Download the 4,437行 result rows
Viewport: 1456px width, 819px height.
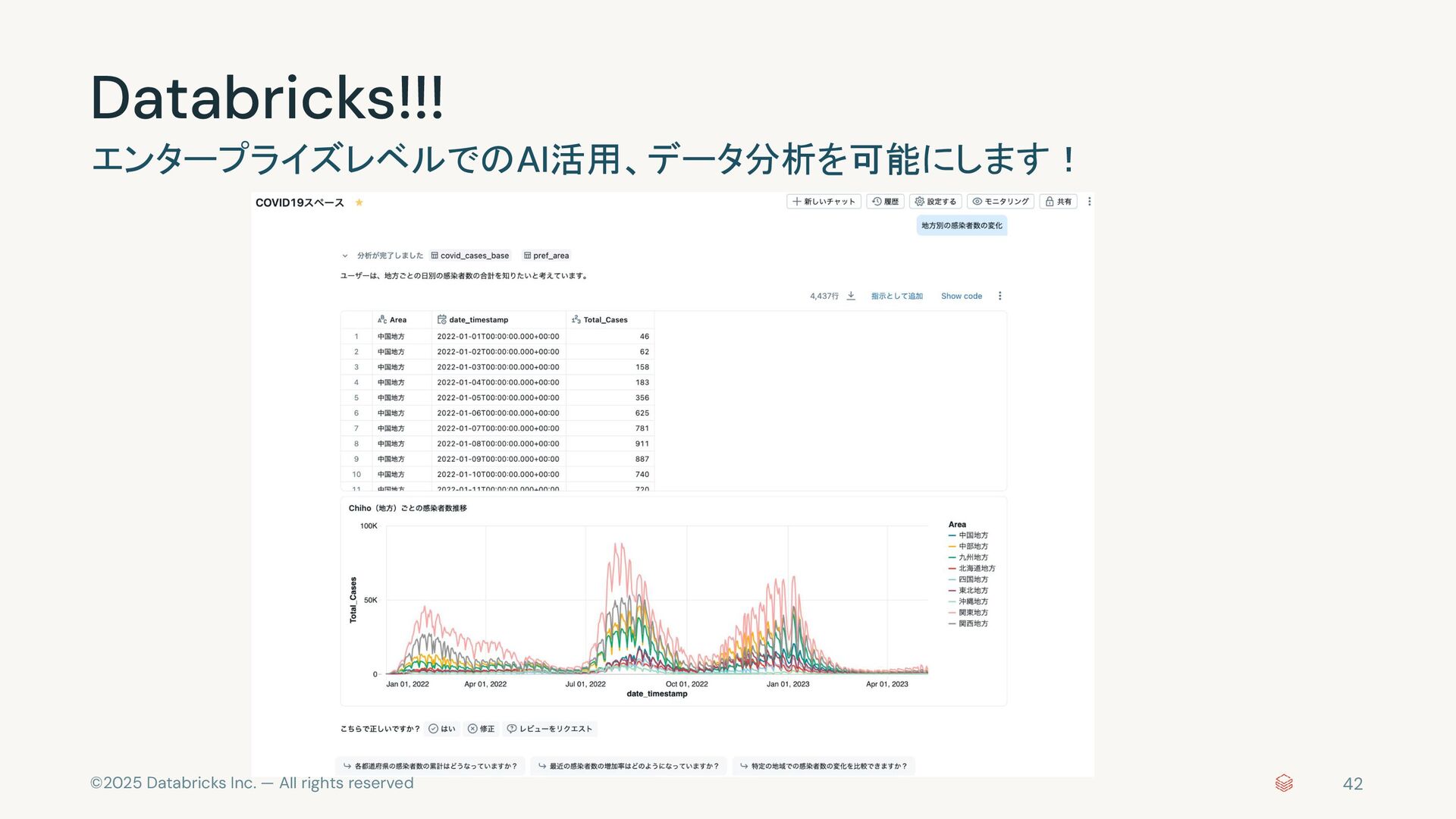click(851, 297)
